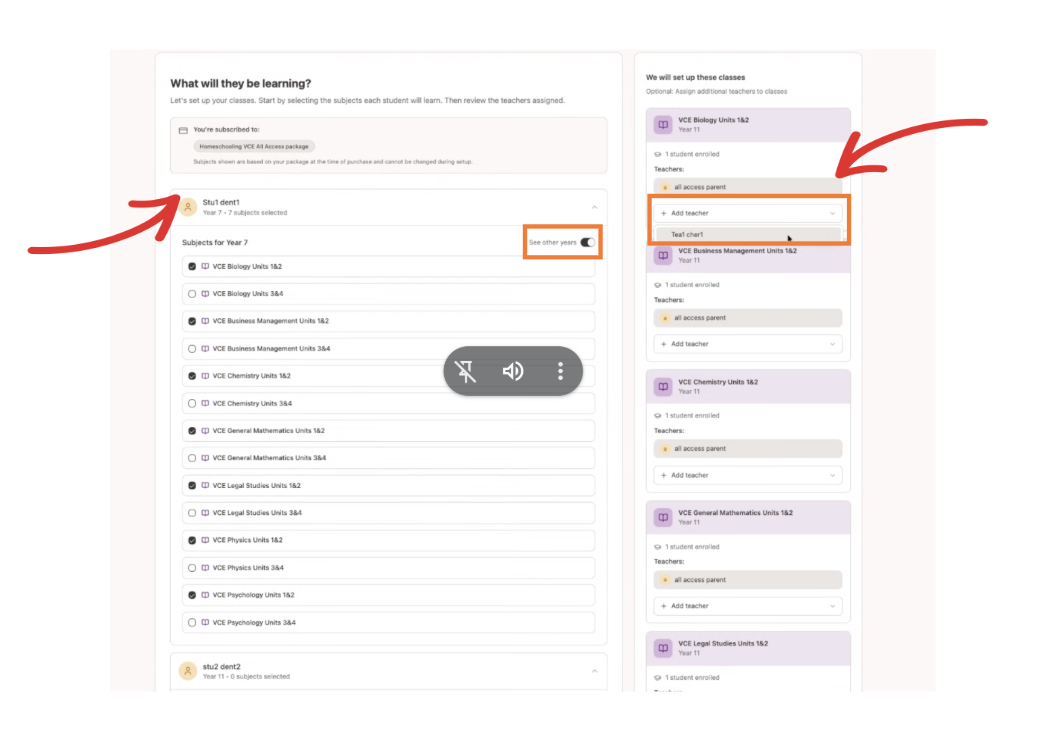Click the book icon on VCE Biology Units 1&2 card
Screen dimensions: 1040x748
click(662, 123)
